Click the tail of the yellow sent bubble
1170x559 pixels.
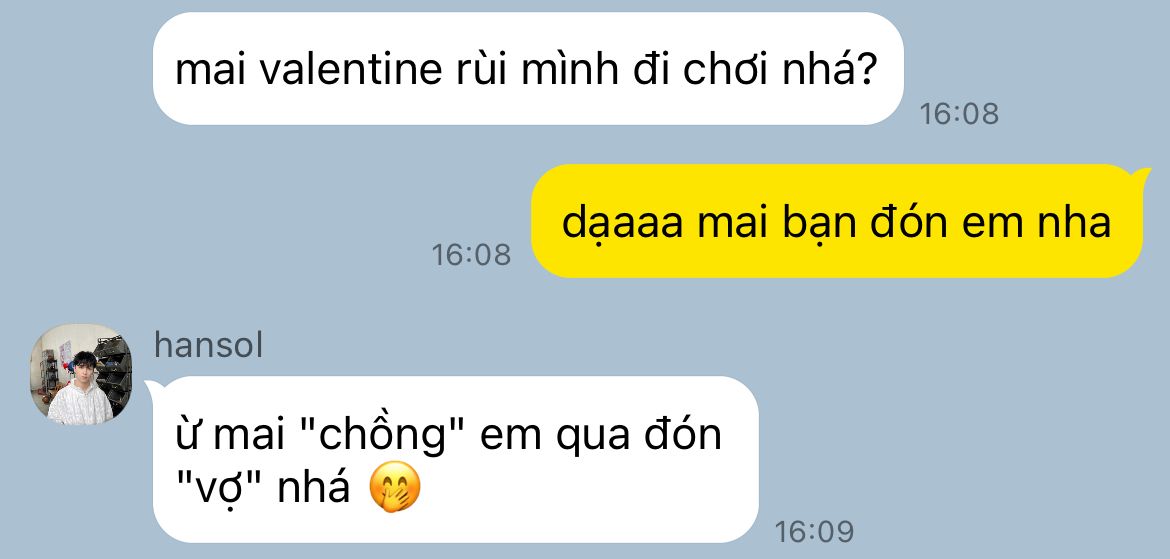pyautogui.click(x=1142, y=176)
